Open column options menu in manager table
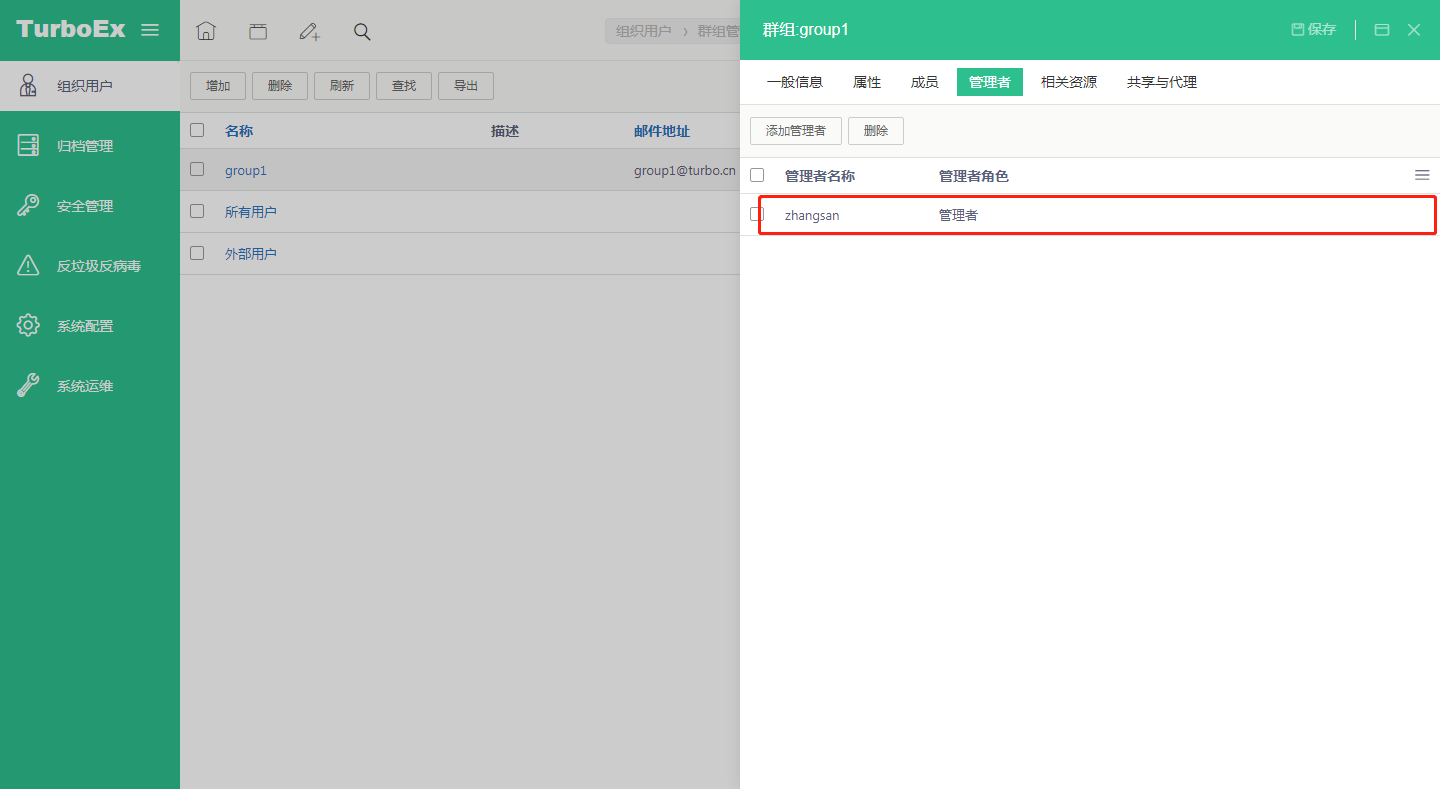The height and width of the screenshot is (789, 1440). pos(1422,175)
